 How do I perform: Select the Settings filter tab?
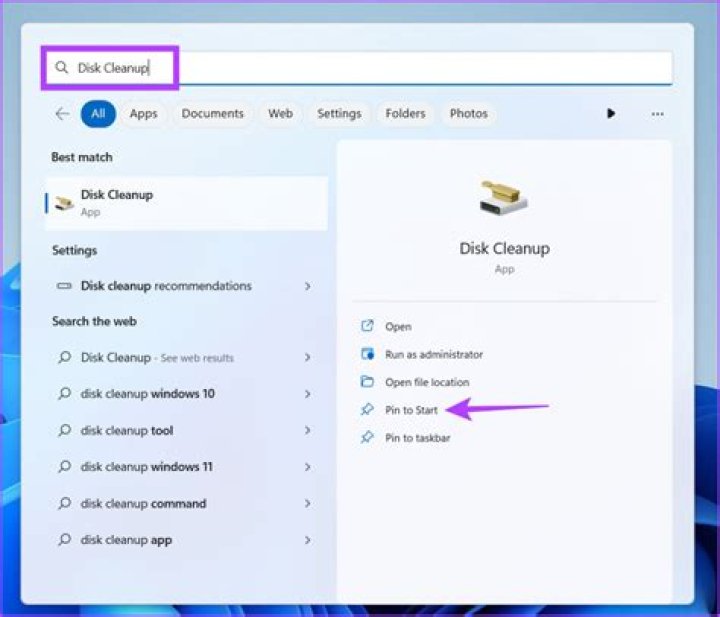pyautogui.click(x=339, y=113)
